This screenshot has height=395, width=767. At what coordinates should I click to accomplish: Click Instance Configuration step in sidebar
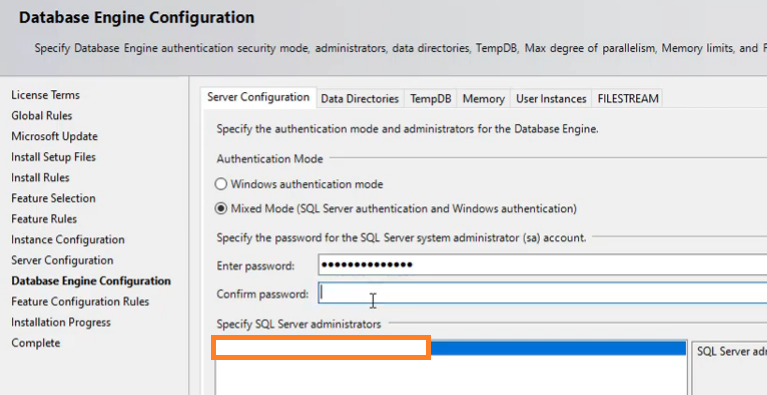pyautogui.click(x=68, y=240)
